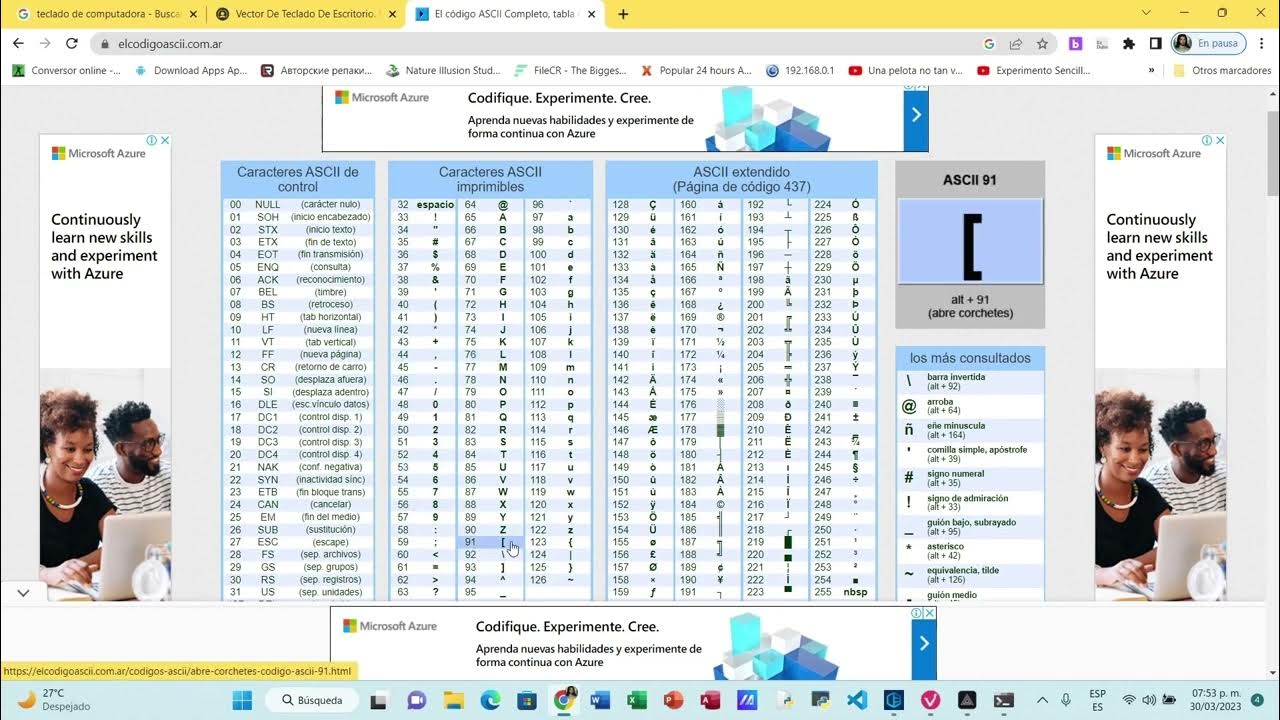Bookmark this page with the star icon
This screenshot has height=720, width=1280.
pyautogui.click(x=1042, y=44)
